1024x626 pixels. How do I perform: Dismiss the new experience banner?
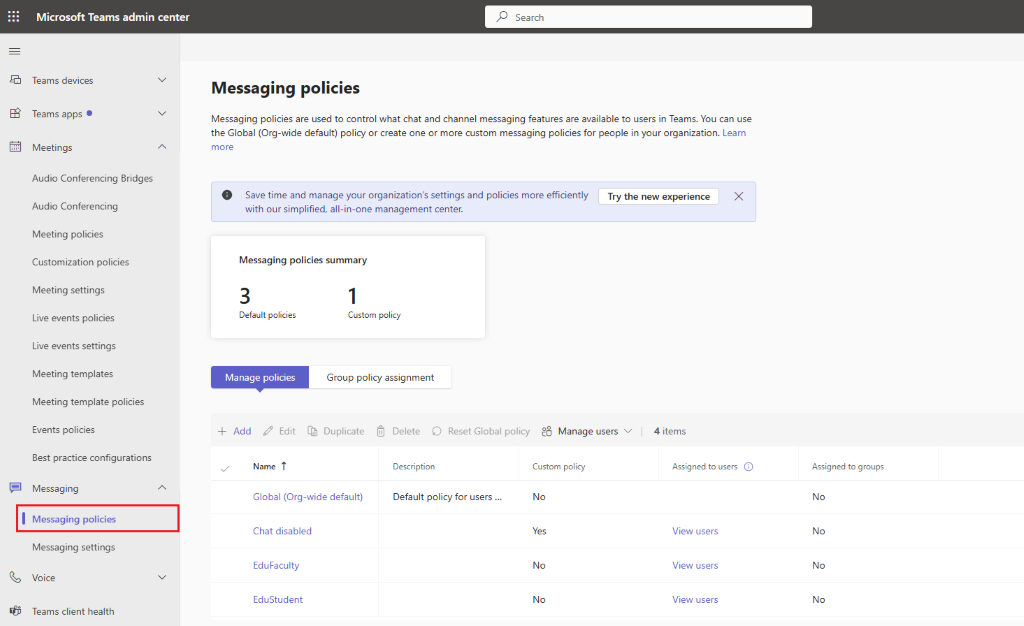tap(739, 196)
